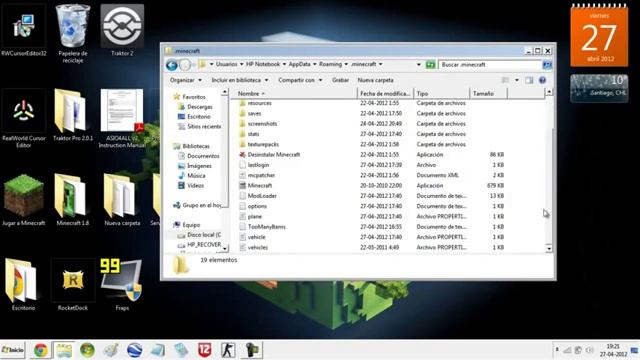Open the Compartir con menu

click(x=300, y=80)
